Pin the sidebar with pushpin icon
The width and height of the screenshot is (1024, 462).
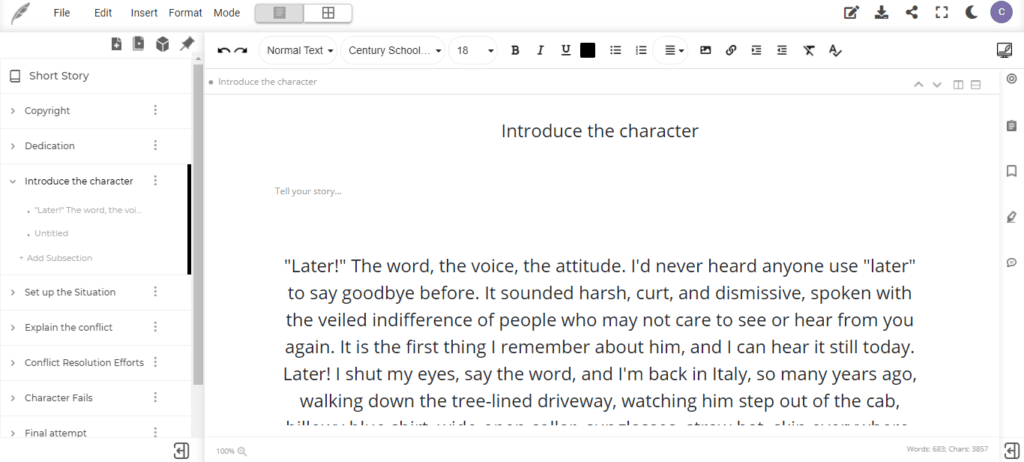pos(186,44)
